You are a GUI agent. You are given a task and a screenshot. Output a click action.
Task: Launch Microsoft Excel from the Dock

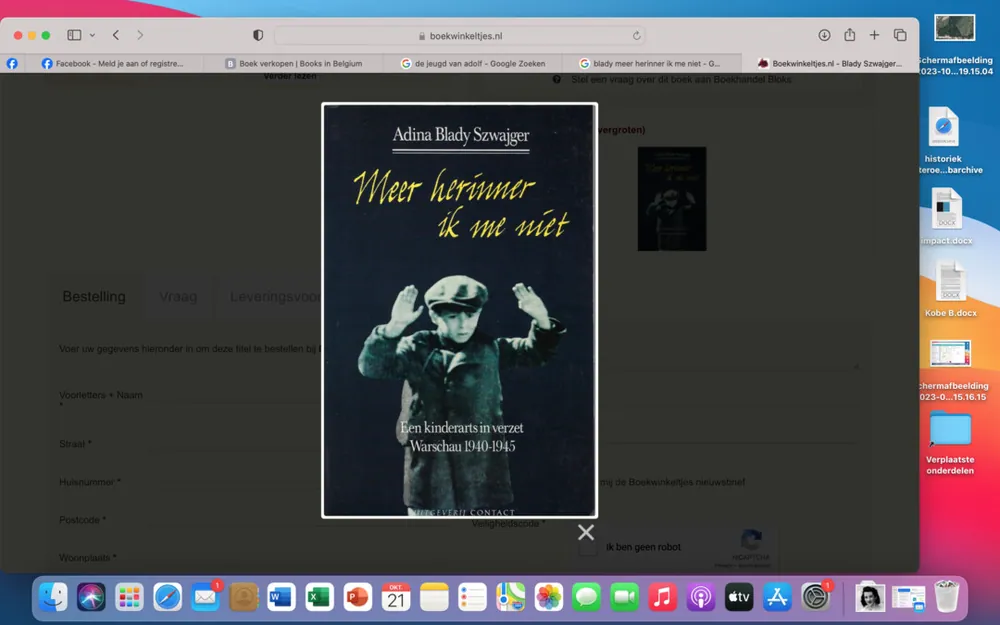pos(320,598)
